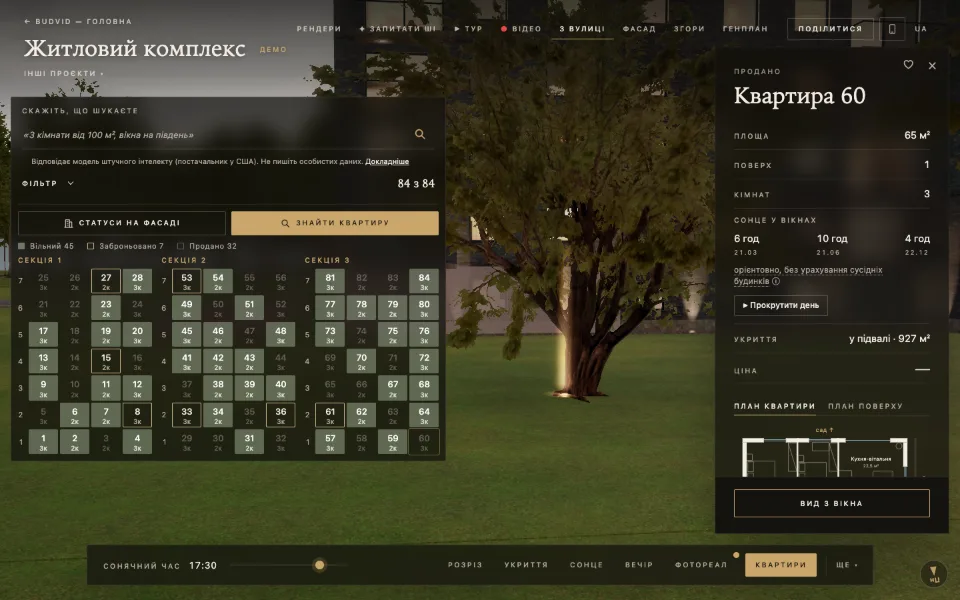Go back to BUDVID головна
This screenshot has height=600, width=960.
(78, 21)
